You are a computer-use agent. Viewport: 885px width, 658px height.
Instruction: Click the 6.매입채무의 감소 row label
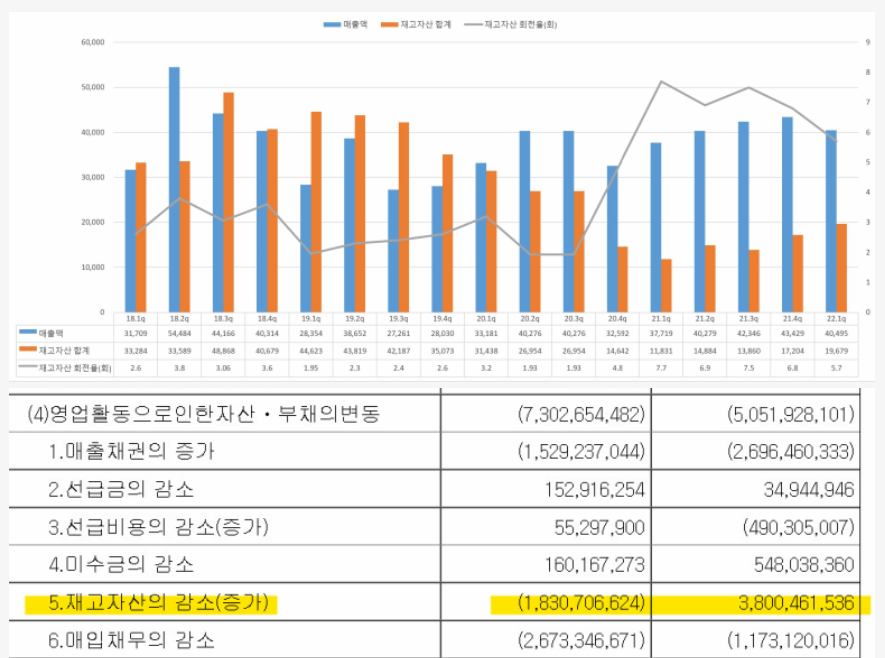click(x=132, y=640)
